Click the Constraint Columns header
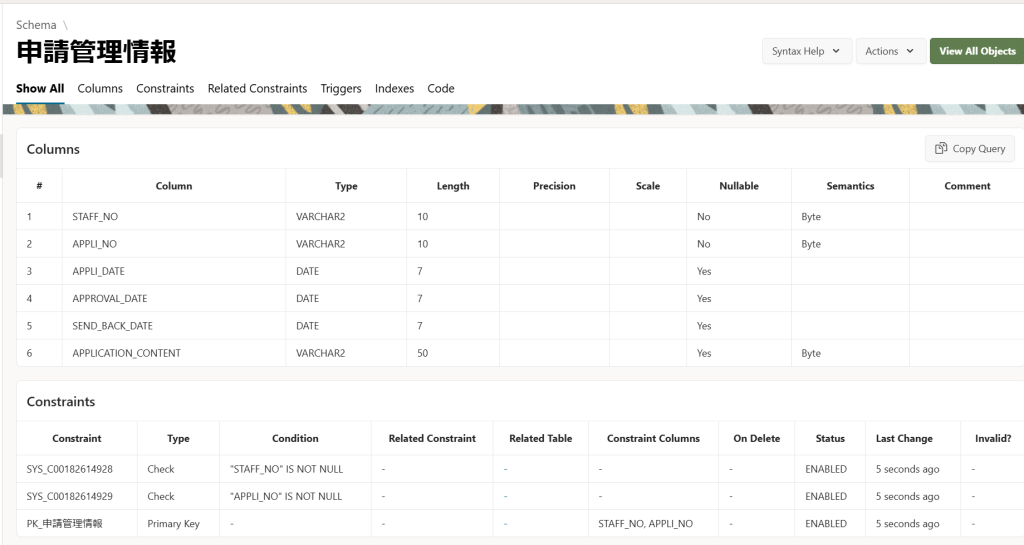Screen dimensions: 1024x545 651,438
